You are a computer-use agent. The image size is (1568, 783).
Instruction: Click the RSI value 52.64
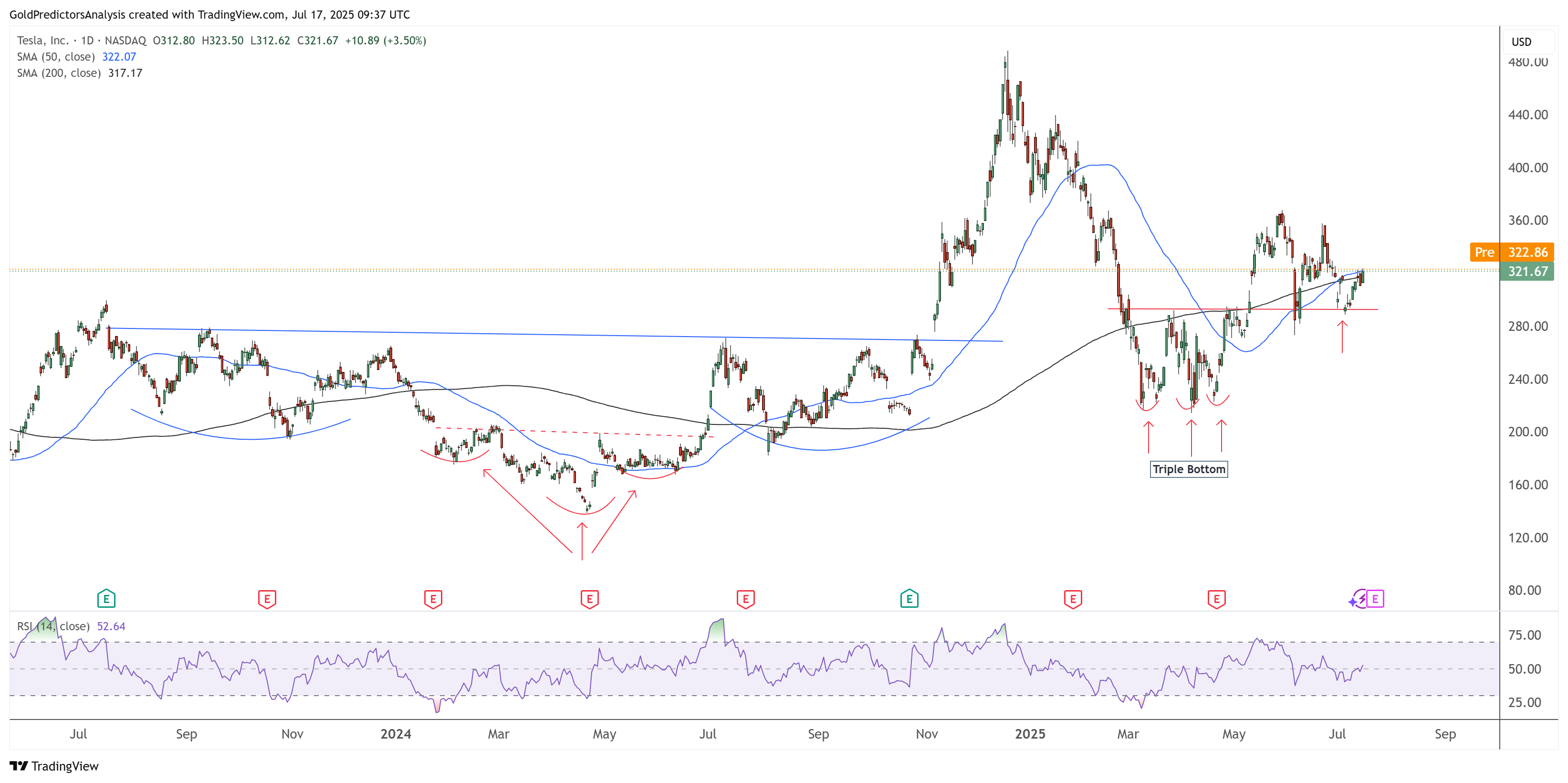click(x=111, y=626)
